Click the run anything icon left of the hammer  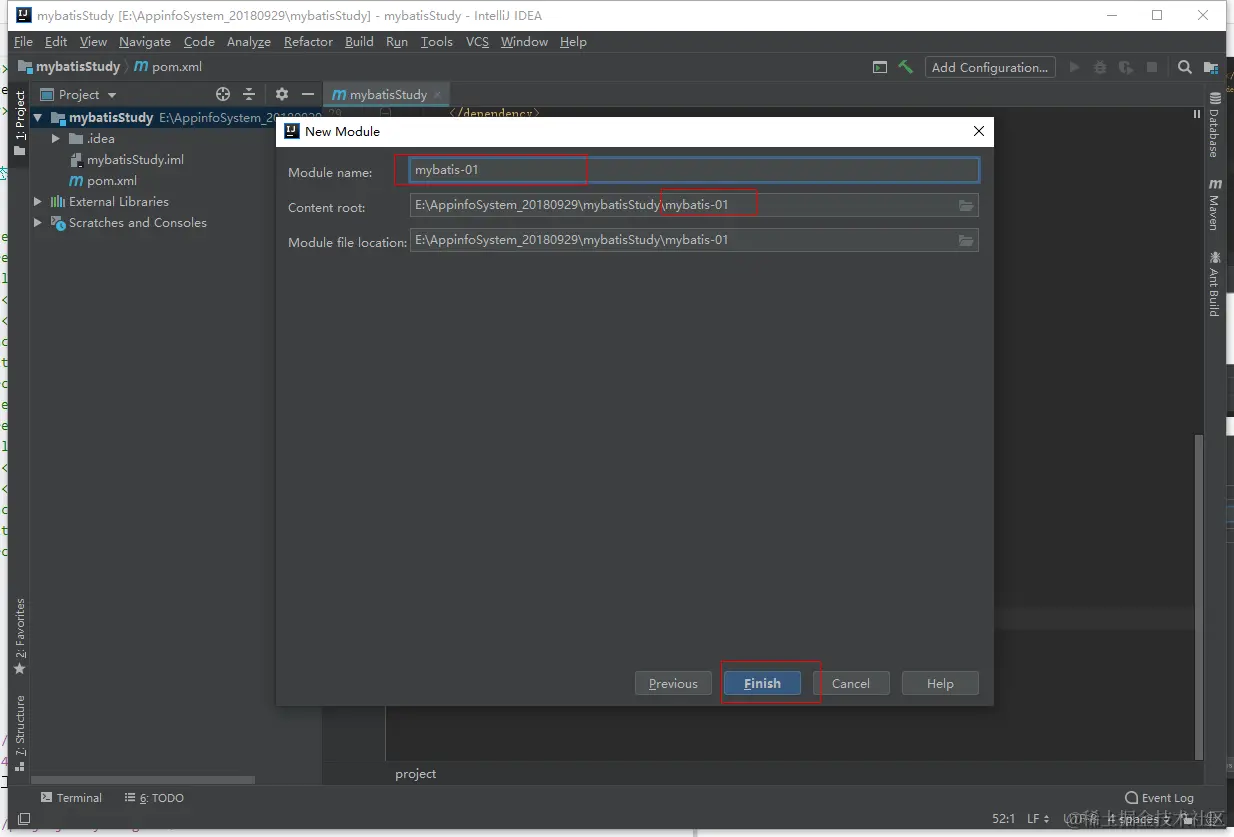tap(880, 67)
